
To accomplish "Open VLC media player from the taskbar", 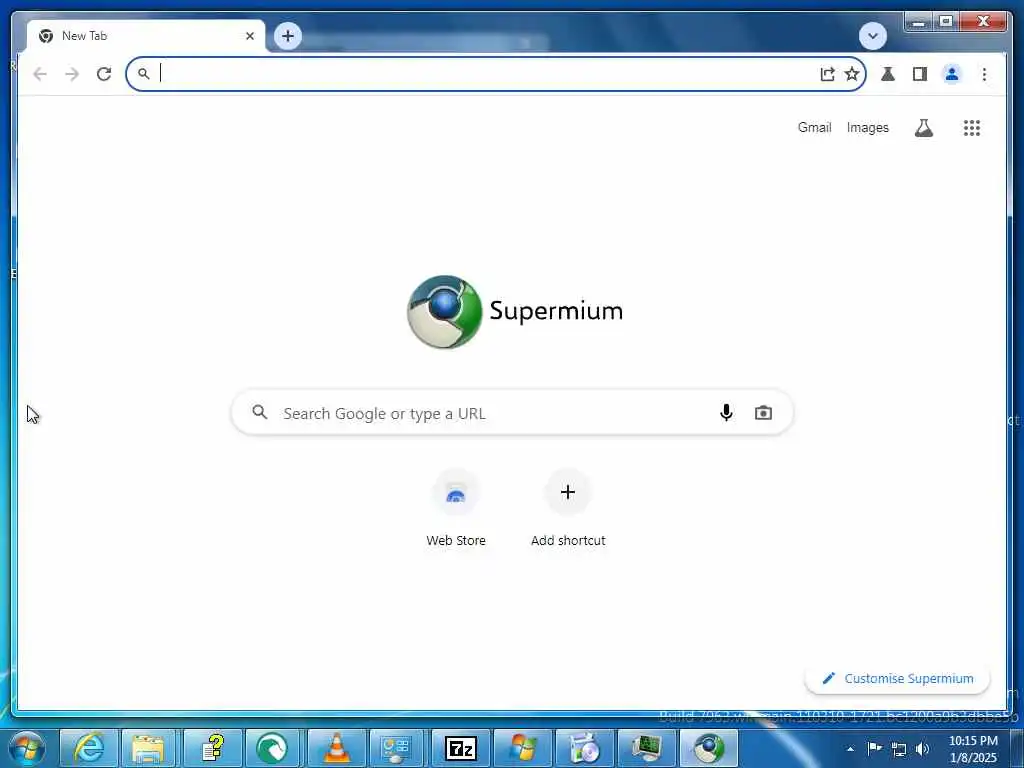I will tap(336, 748).
